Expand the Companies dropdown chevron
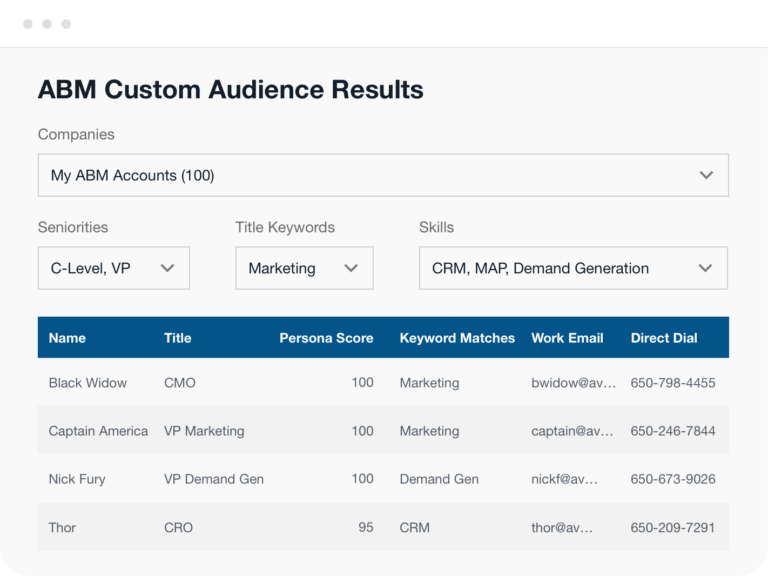This screenshot has height=576, width=768. tap(706, 175)
